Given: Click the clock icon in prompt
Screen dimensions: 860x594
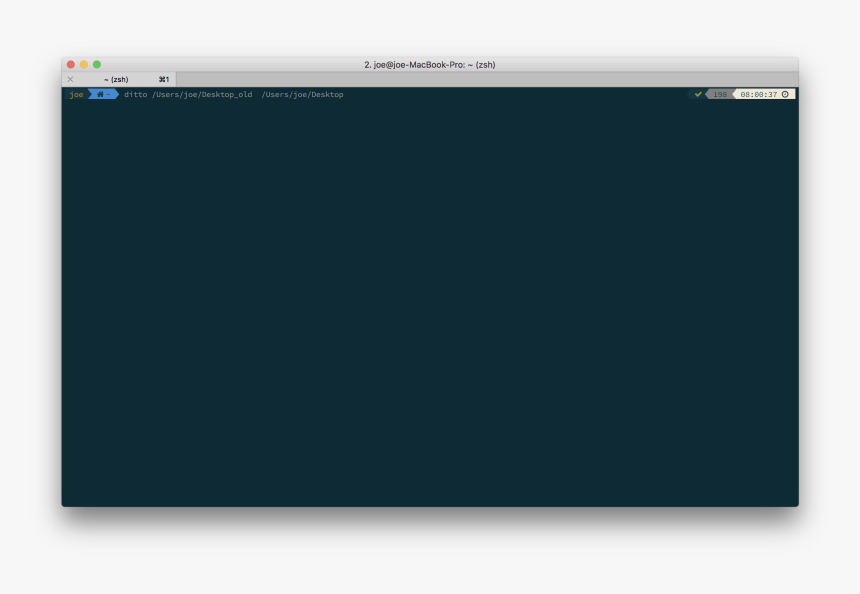Looking at the screenshot, I should click(x=785, y=94).
